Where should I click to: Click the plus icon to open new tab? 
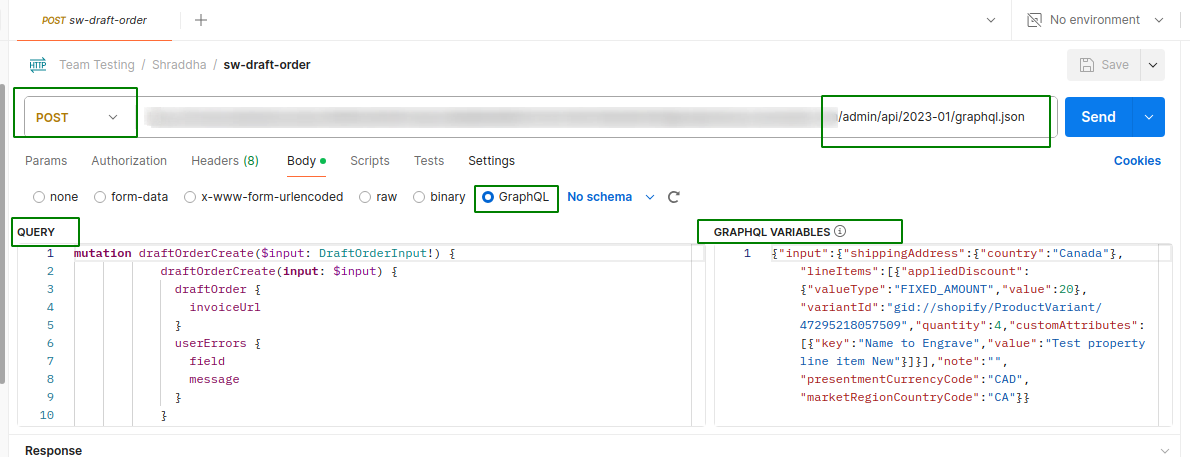pos(201,20)
